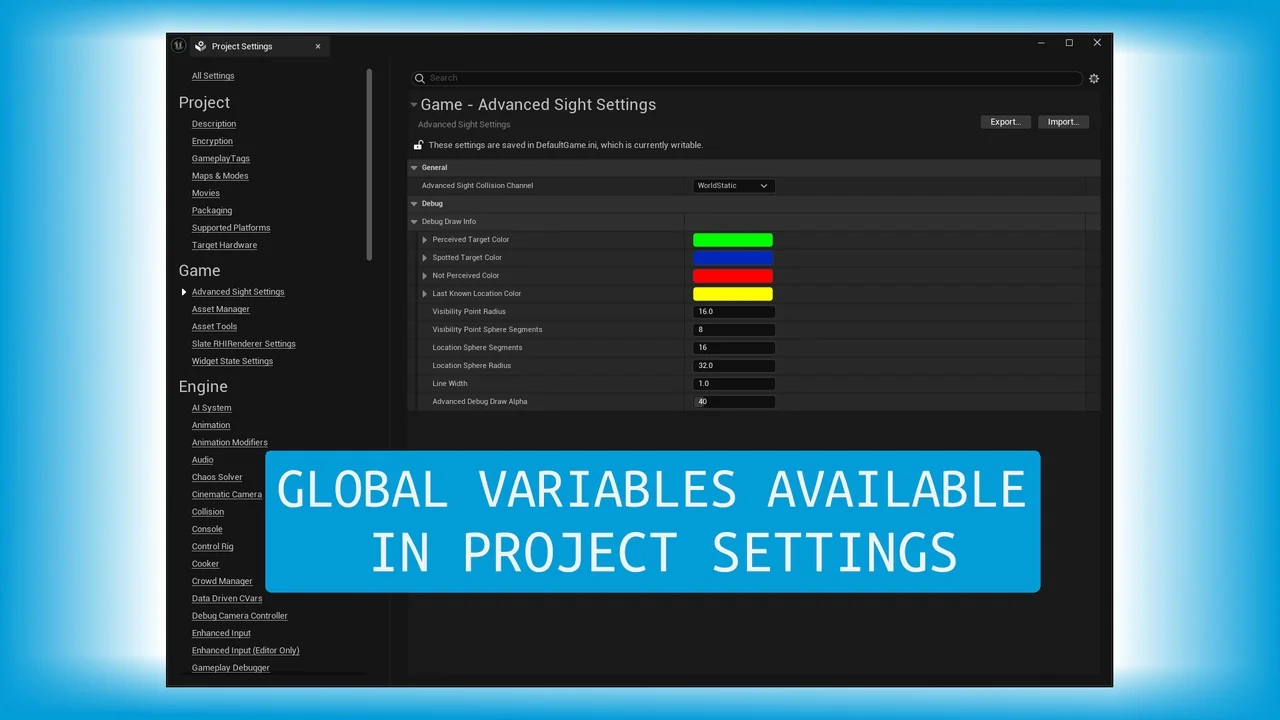The width and height of the screenshot is (1280, 720).
Task: Open the Advanced Sight Collision Channel dropdown
Action: click(733, 186)
